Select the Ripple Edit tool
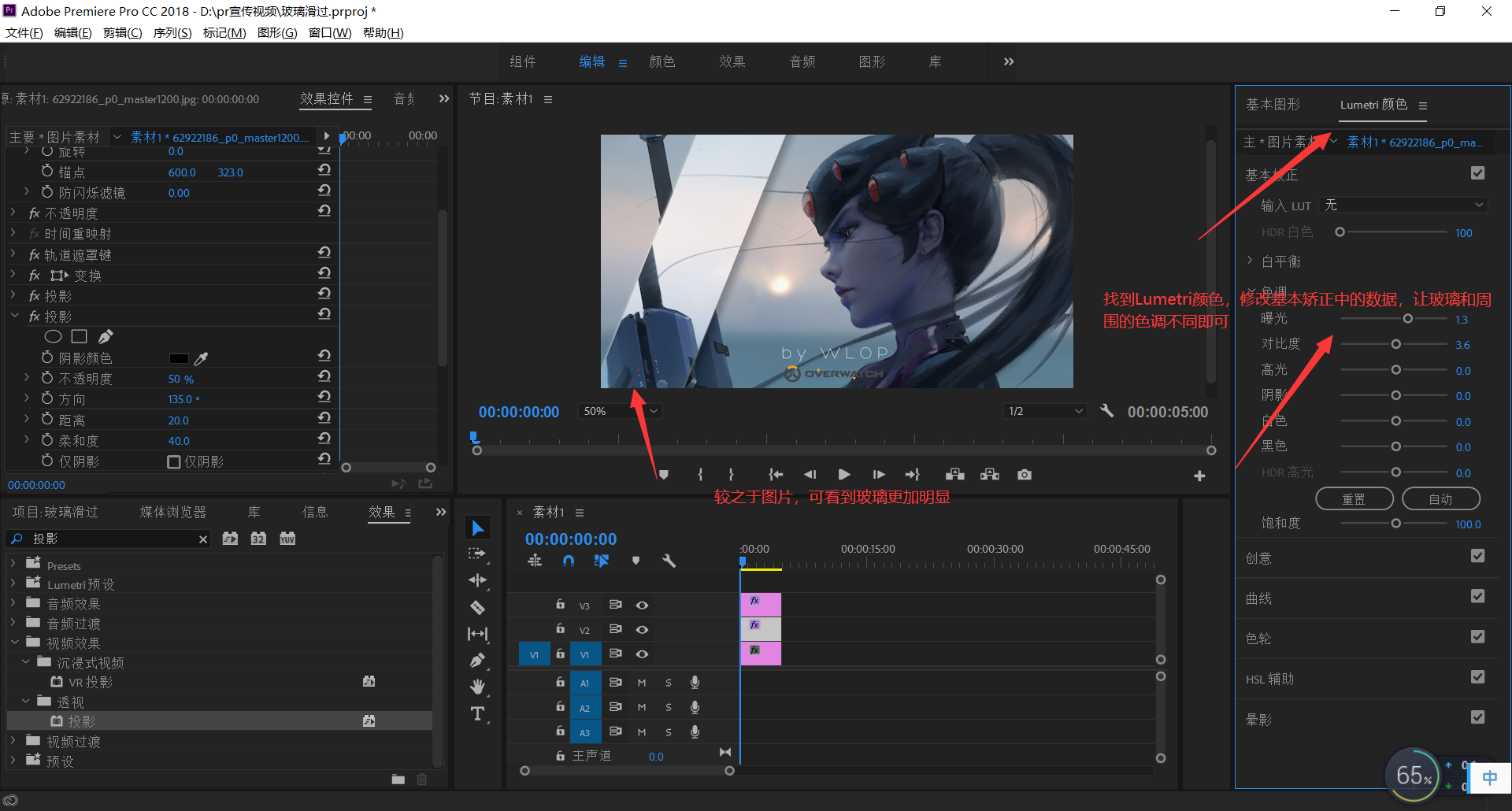The height and width of the screenshot is (811, 1512). (x=477, y=580)
